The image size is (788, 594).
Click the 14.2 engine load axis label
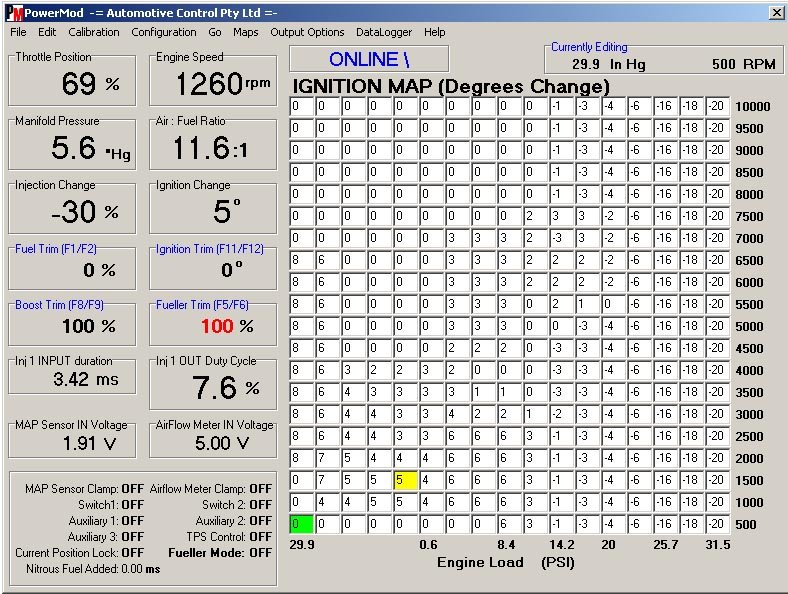tap(562, 545)
